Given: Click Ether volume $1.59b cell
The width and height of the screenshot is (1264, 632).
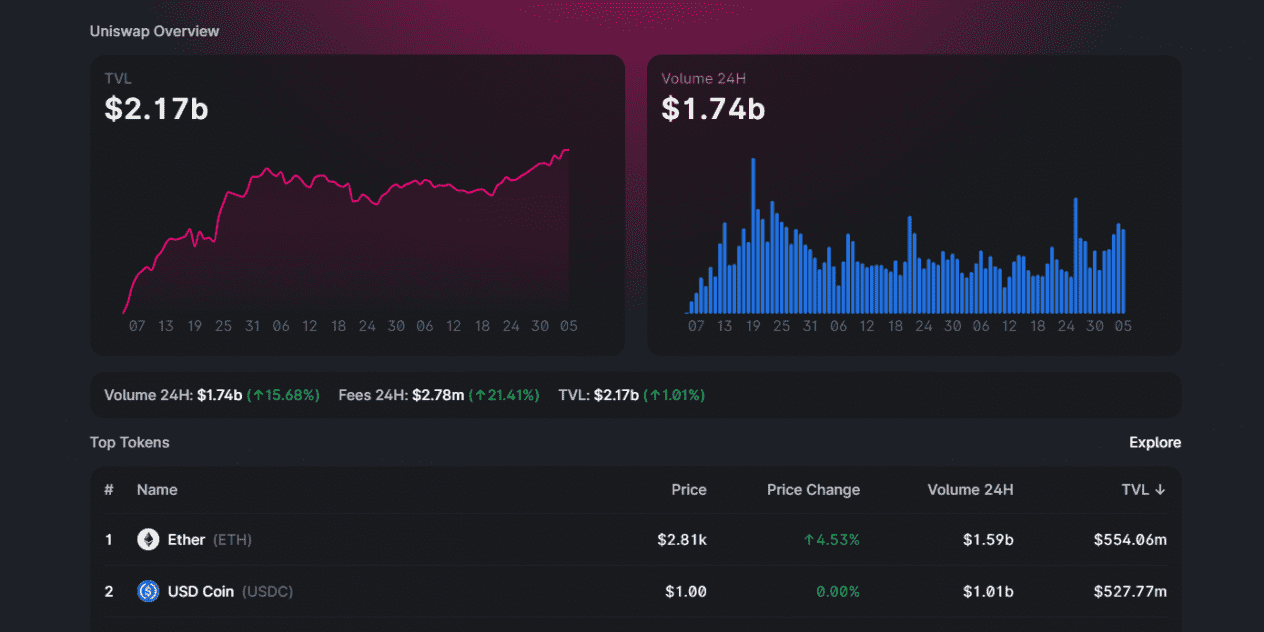Looking at the screenshot, I should 988,540.
